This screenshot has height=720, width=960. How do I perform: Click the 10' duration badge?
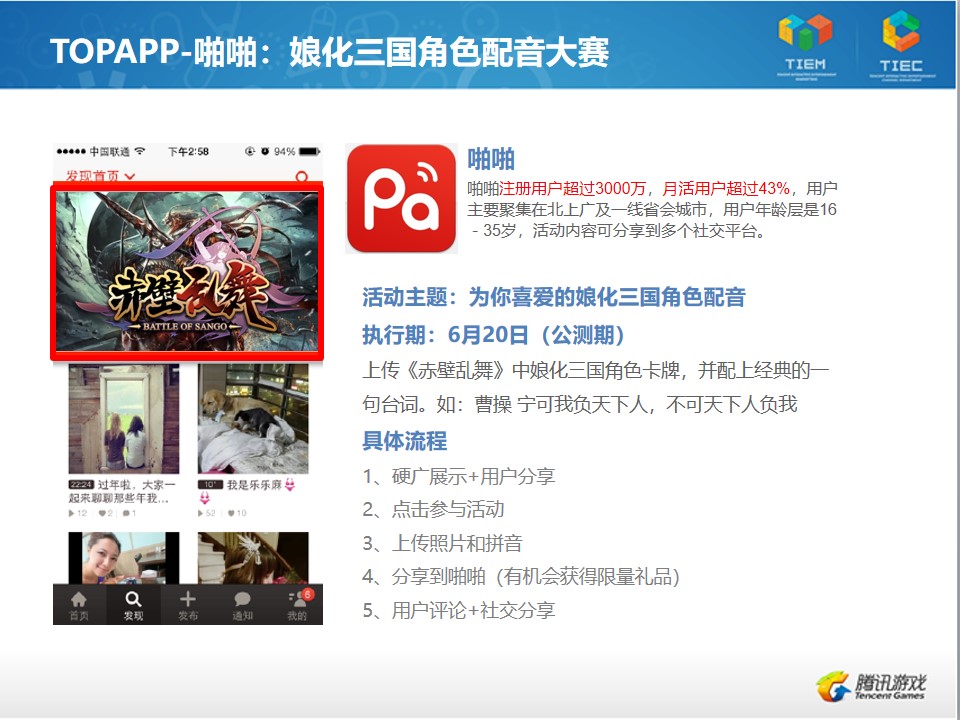210,484
